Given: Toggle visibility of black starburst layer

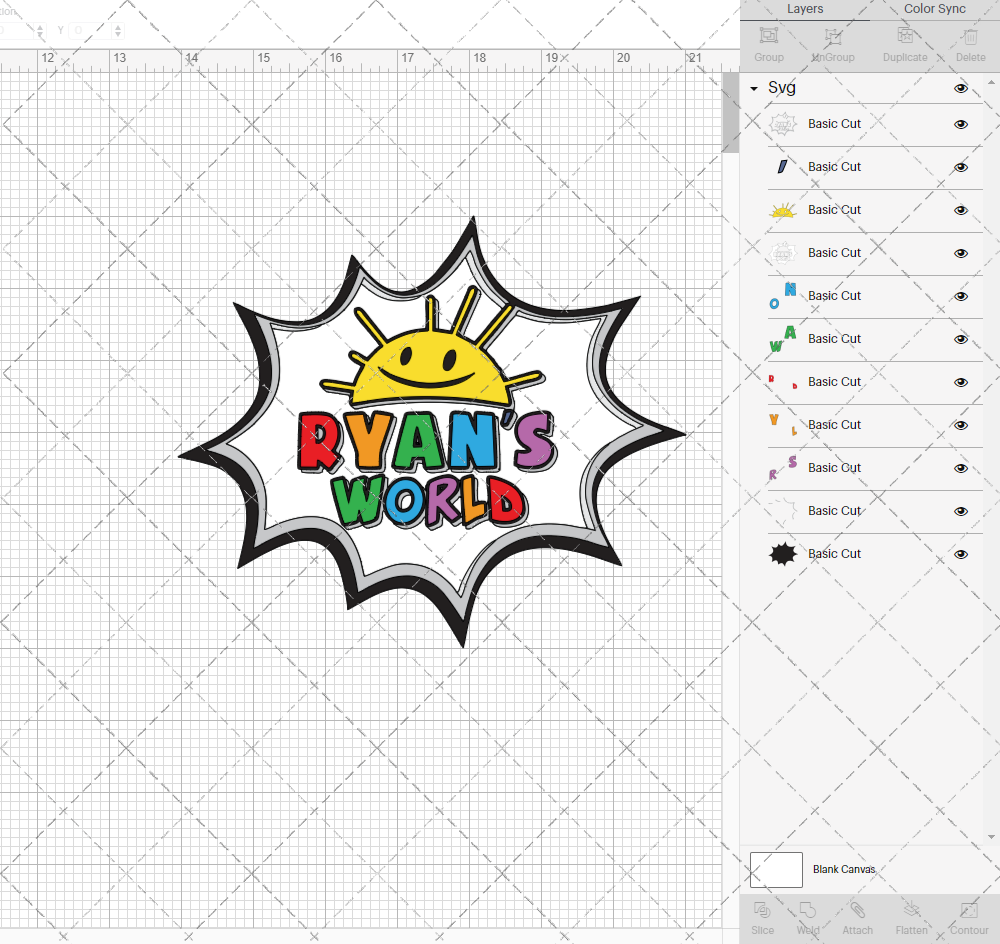Looking at the screenshot, I should (x=960, y=554).
